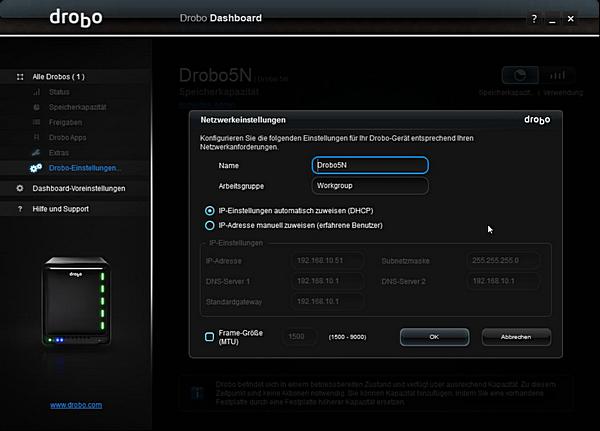The image size is (600, 431).
Task: Open the www.drobo.com link
Action: (x=76, y=405)
